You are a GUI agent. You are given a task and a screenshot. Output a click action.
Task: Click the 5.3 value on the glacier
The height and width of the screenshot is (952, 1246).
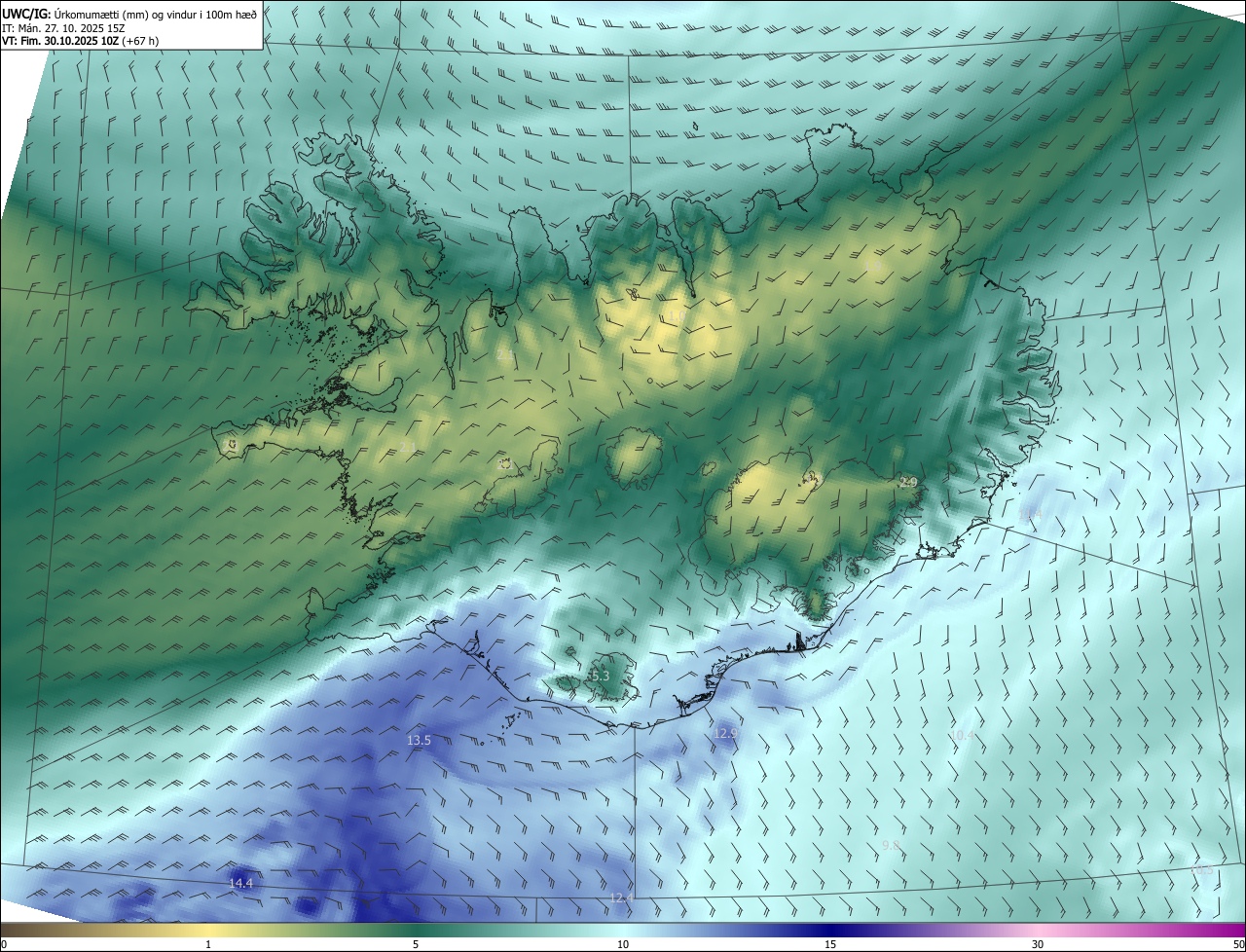[600, 676]
